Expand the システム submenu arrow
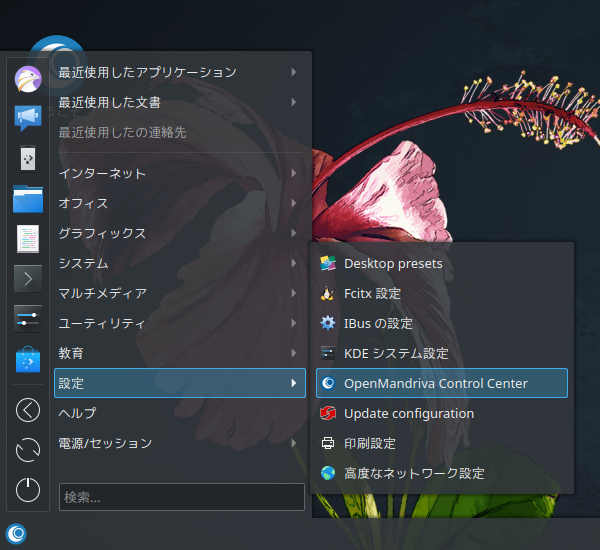 point(293,263)
